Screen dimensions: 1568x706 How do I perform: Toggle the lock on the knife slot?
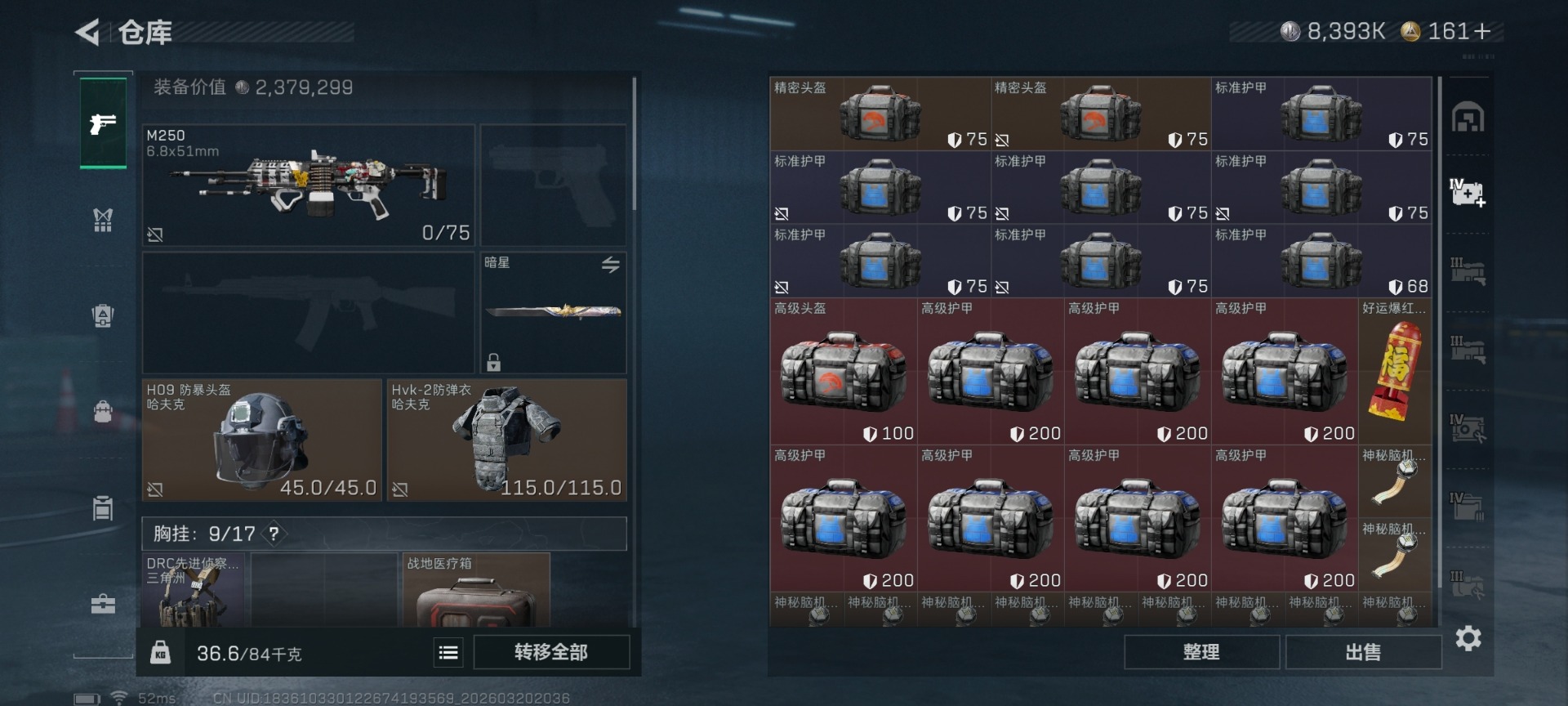coord(493,362)
